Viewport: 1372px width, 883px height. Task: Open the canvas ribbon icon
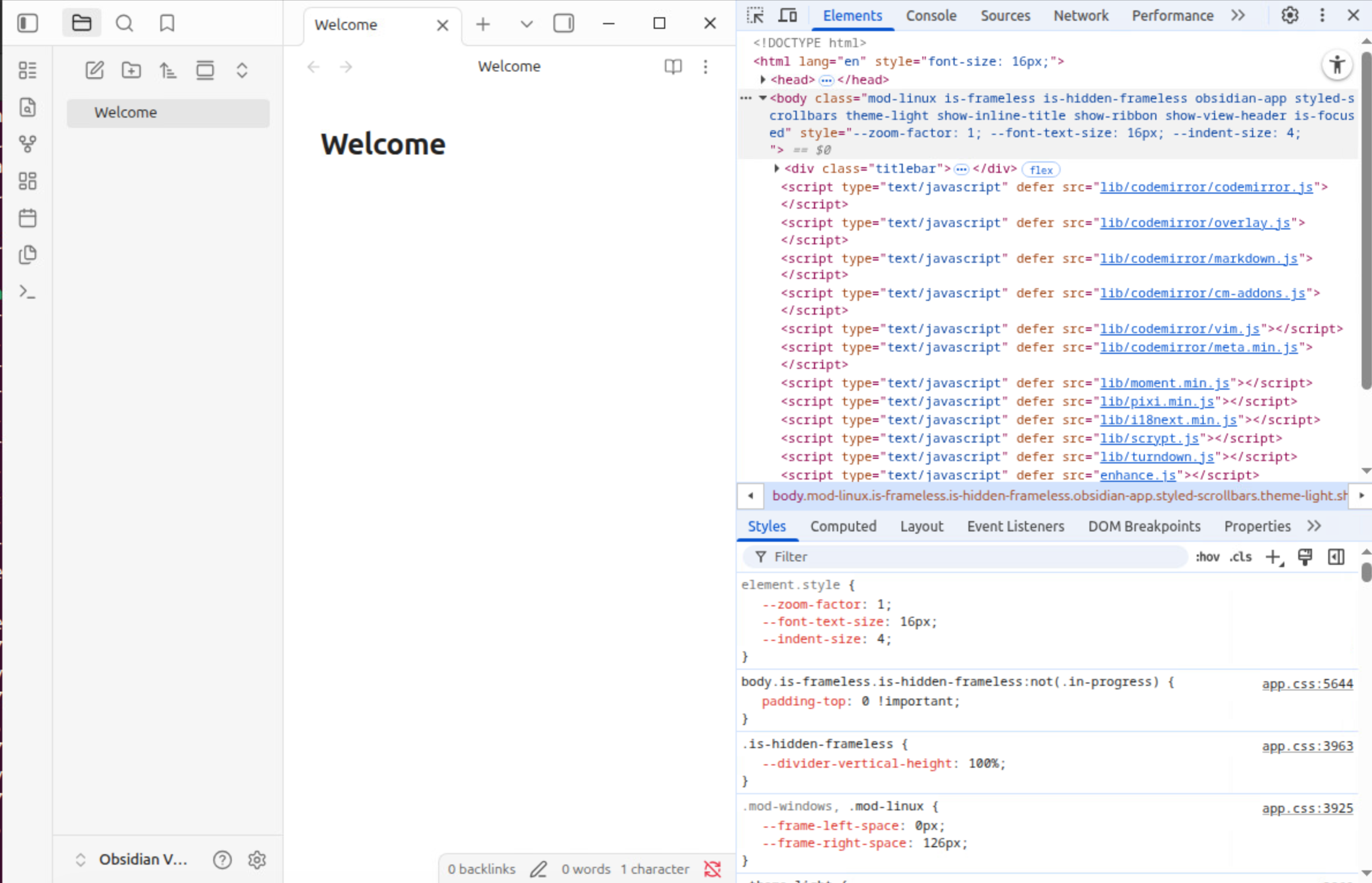tap(27, 181)
